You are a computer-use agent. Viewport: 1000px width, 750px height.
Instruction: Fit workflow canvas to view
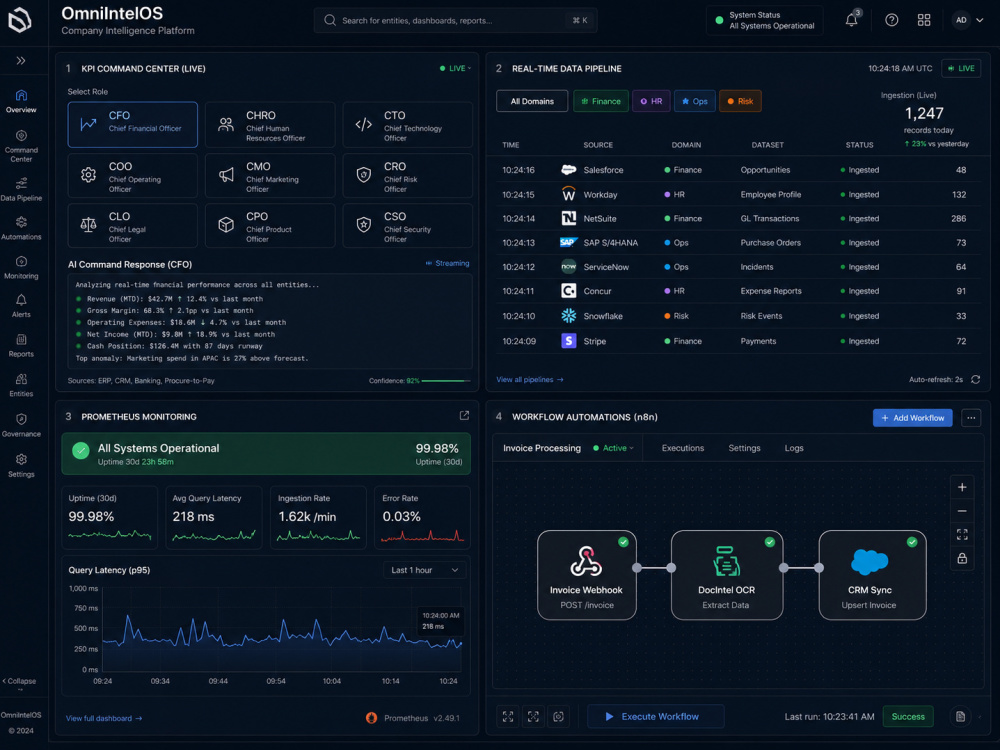point(962,534)
